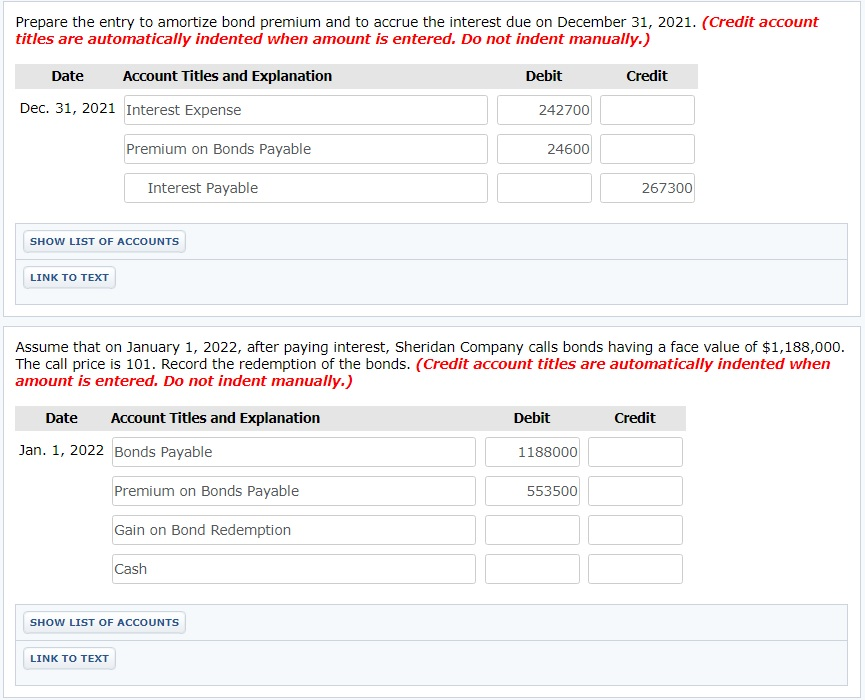865x700 pixels.
Task: Select the Interest Expense account title field
Action: click(304, 110)
